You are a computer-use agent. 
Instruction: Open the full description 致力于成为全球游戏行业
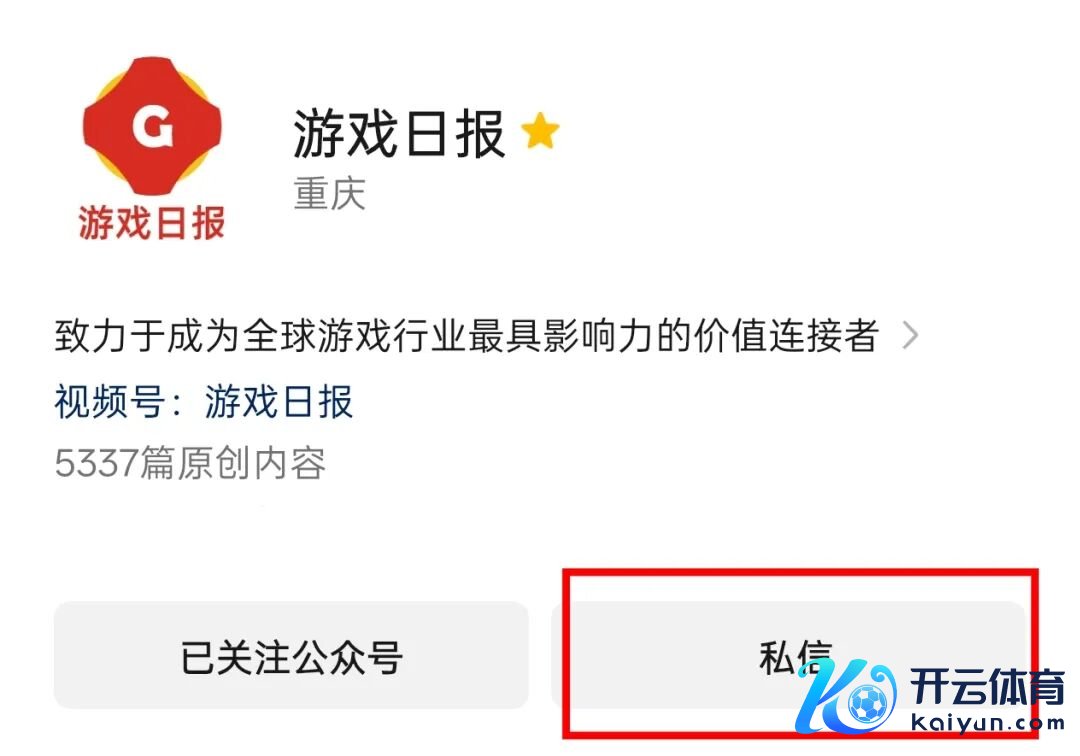point(466,336)
